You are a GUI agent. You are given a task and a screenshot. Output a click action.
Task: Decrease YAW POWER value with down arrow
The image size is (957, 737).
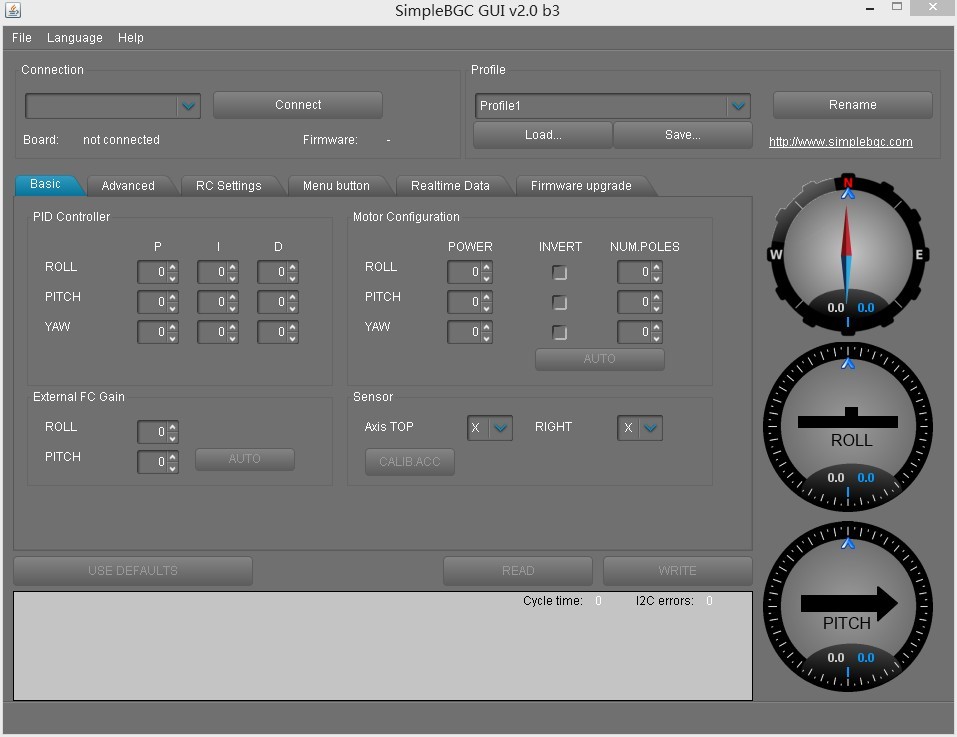pos(487,337)
